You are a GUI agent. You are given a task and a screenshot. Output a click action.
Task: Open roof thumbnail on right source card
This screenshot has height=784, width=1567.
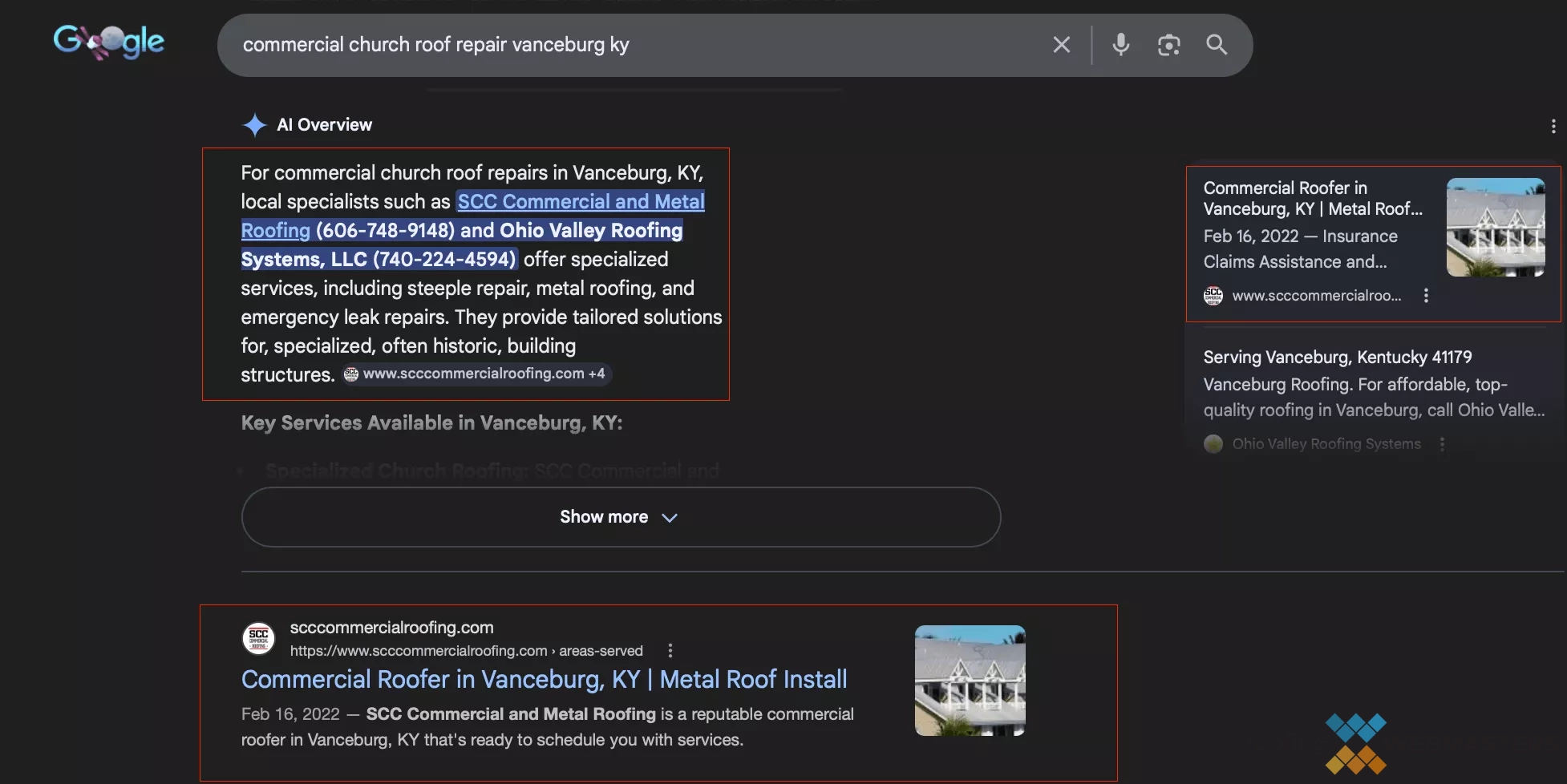[1496, 228]
